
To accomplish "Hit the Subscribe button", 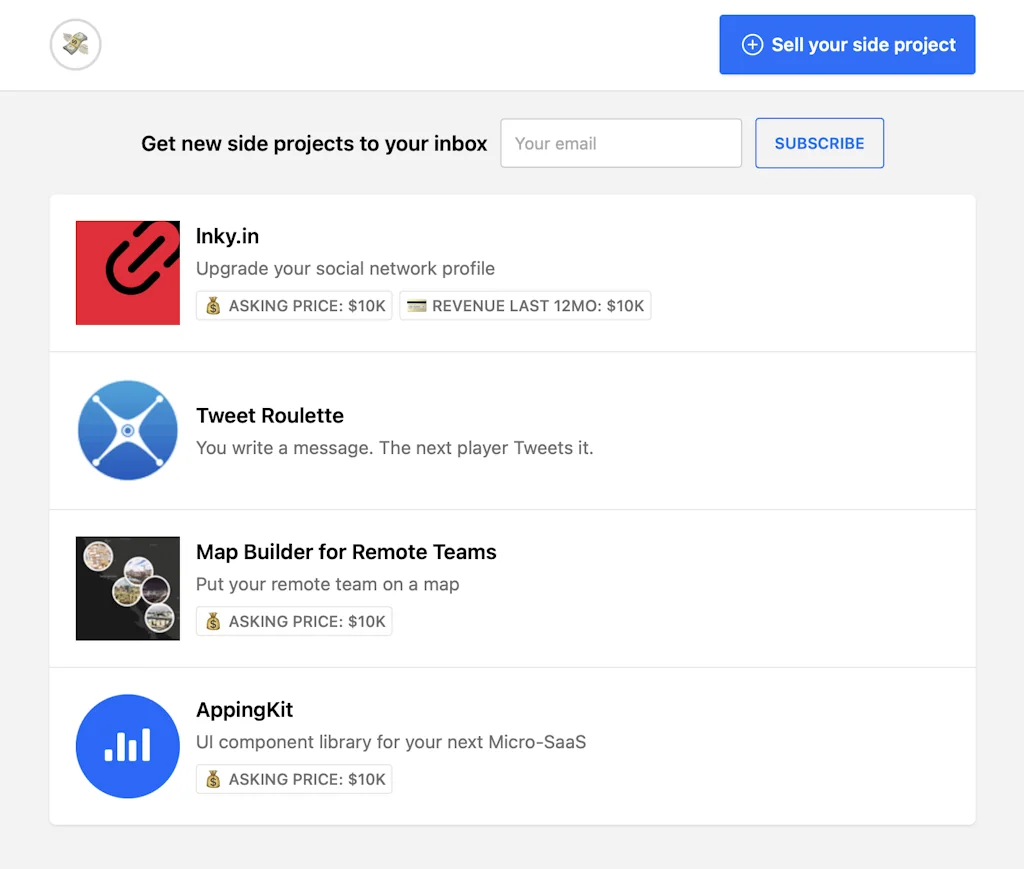I will point(819,143).
